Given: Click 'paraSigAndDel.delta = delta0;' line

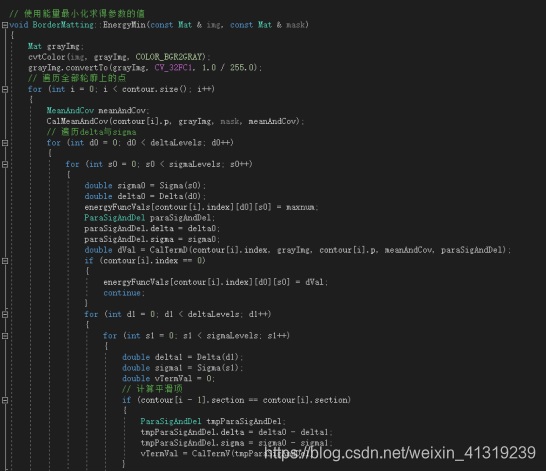Looking at the screenshot, I should point(152,229).
